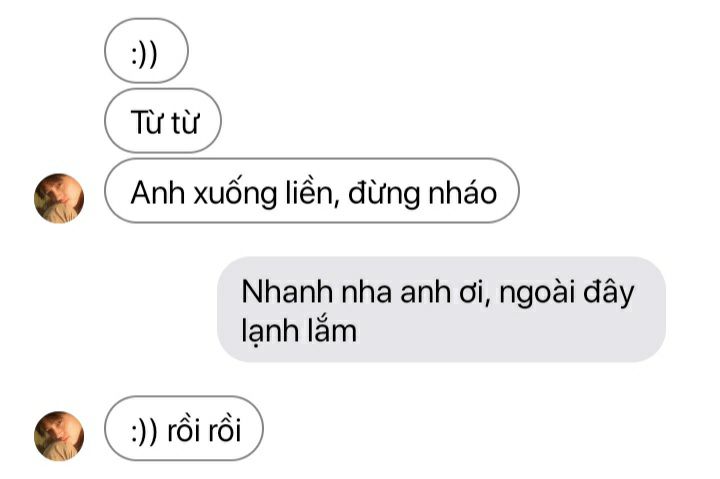Click the ":))" emoticon in the last bubble

[144, 432]
